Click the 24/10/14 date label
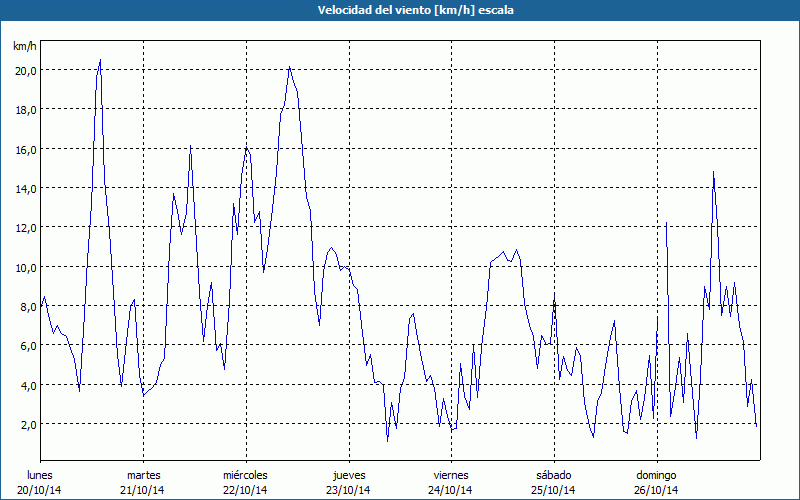Image resolution: width=800 pixels, height=500 pixels. tap(450, 490)
